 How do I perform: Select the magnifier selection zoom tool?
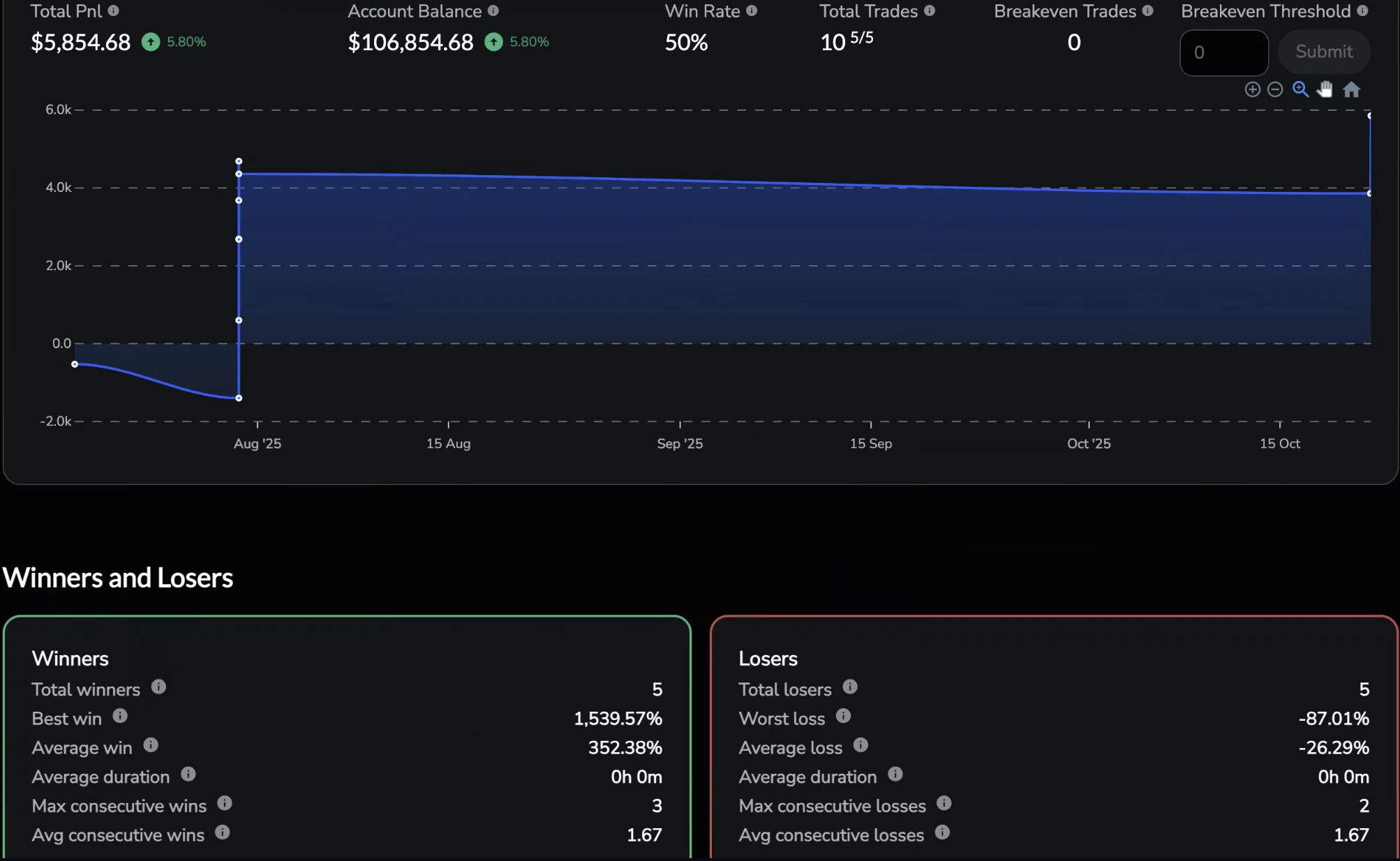pyautogui.click(x=1300, y=89)
